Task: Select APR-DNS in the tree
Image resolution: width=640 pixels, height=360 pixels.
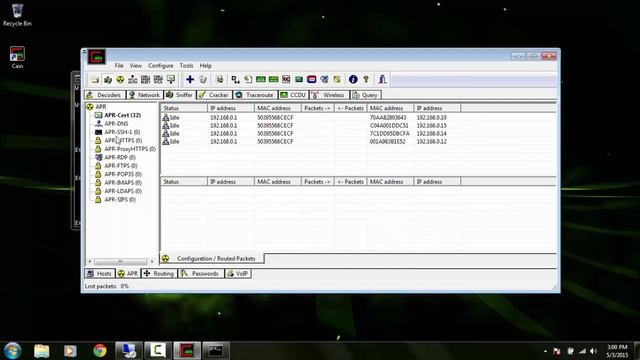Action: 116,123
